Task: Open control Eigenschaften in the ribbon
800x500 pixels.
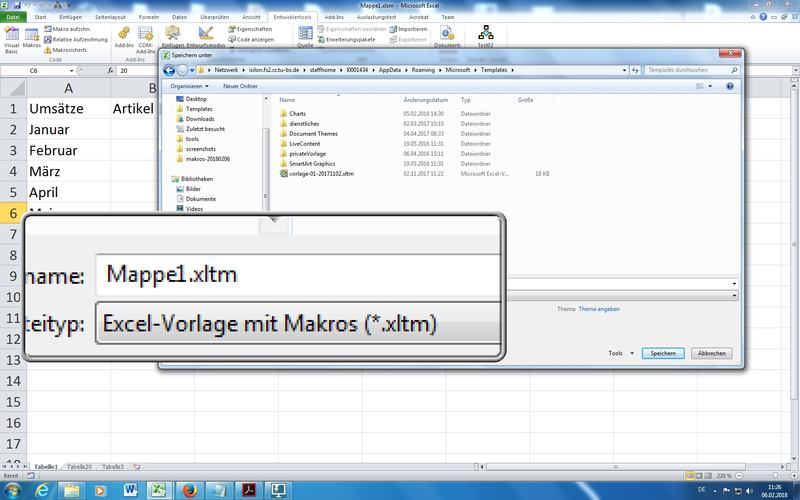Action: [x=250, y=29]
